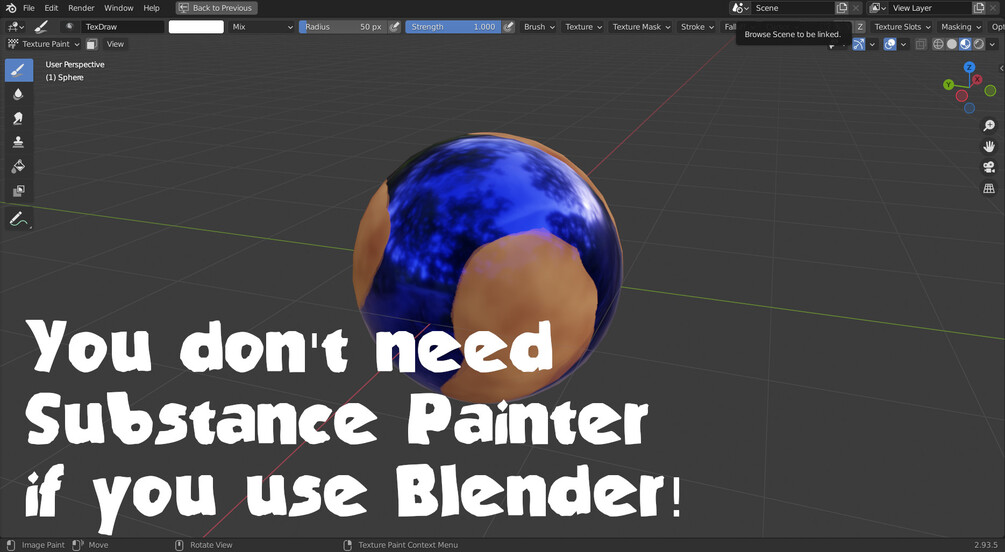Click the View Layer name field
The width and height of the screenshot is (1005, 552).
pos(931,8)
